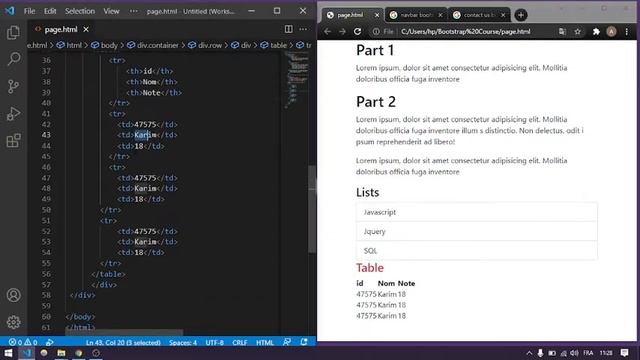The image size is (640, 360).
Task: Select the page.html editor tab
Action: (x=61, y=29)
